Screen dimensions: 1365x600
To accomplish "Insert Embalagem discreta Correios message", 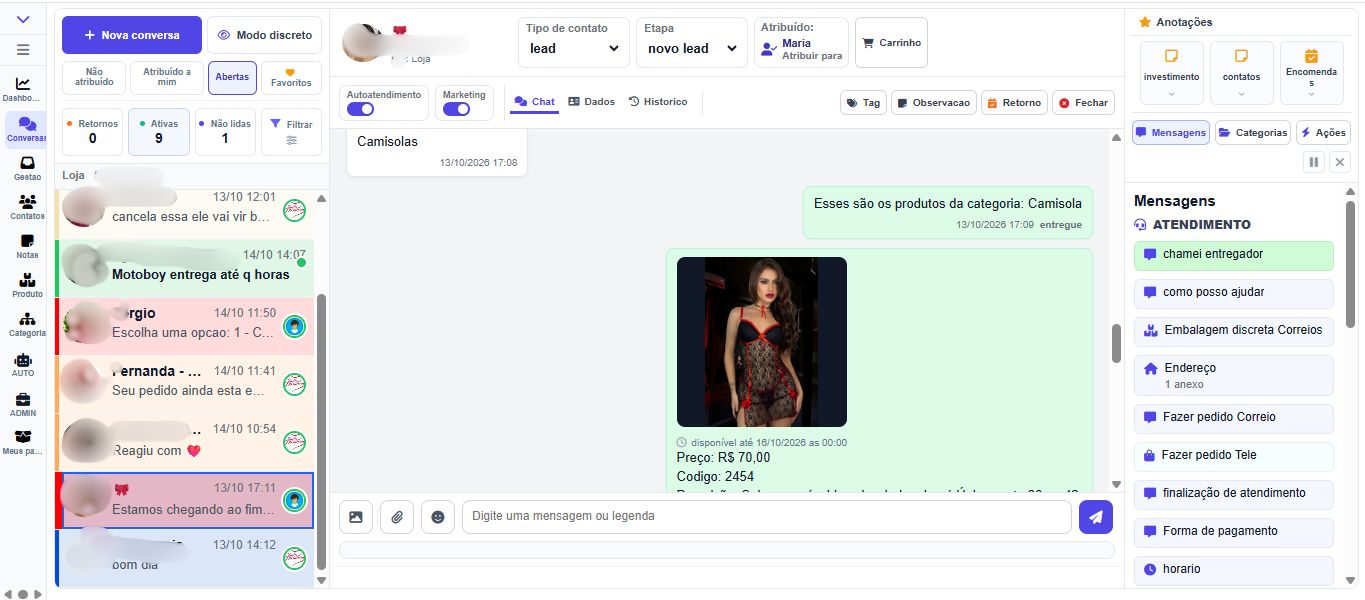I will point(1234,331).
